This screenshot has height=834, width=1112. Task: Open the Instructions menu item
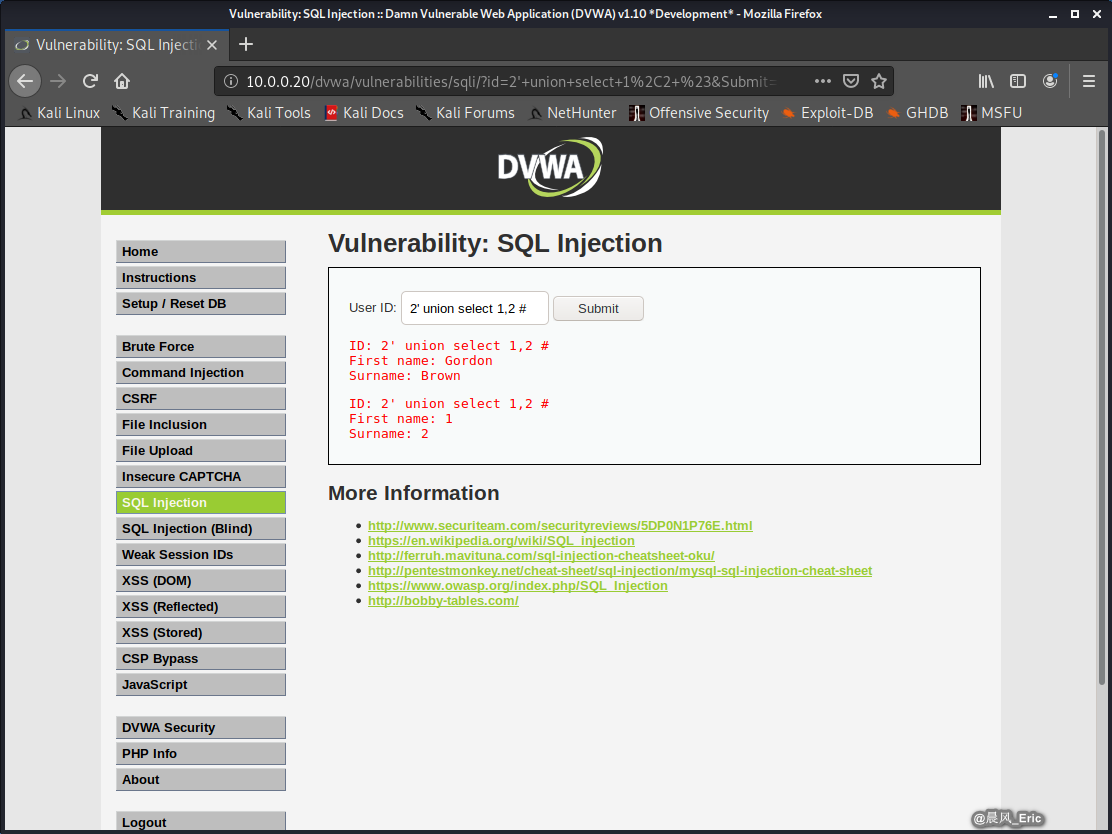click(x=201, y=277)
